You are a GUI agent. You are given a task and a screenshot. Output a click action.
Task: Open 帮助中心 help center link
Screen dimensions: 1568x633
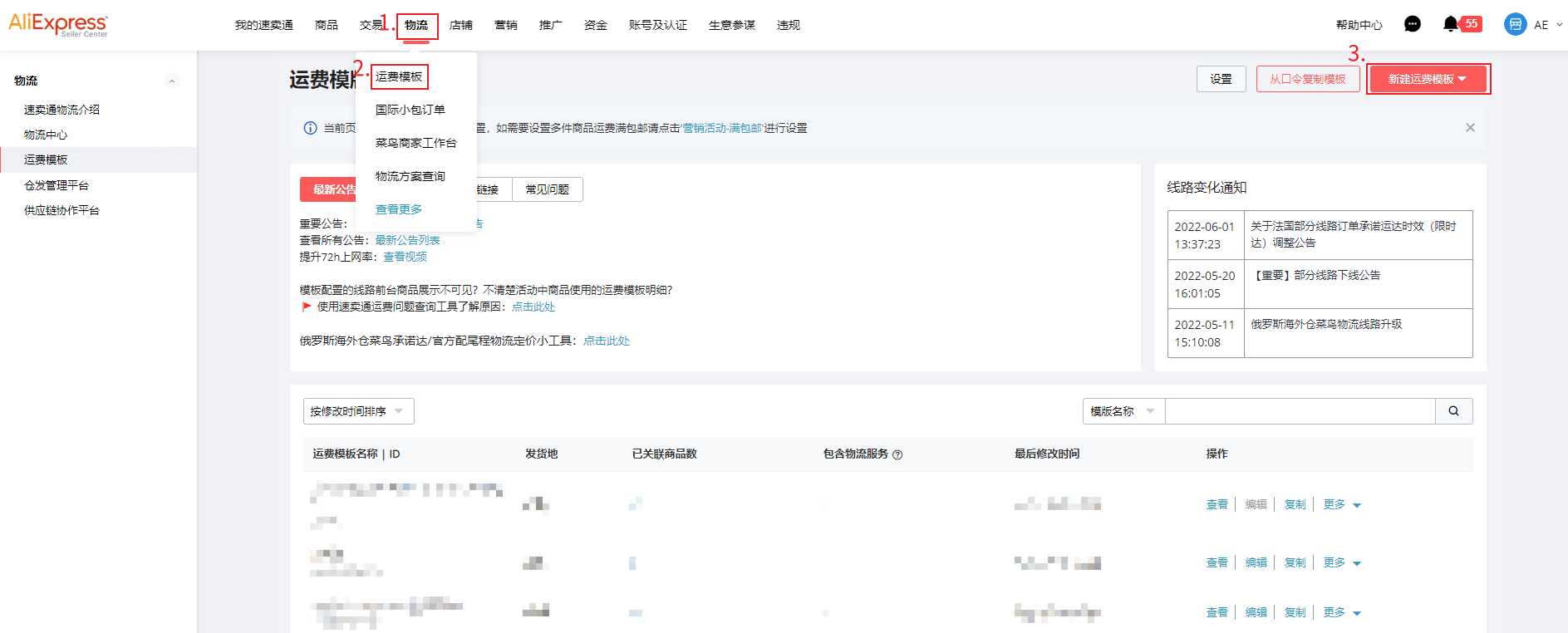coord(1359,25)
